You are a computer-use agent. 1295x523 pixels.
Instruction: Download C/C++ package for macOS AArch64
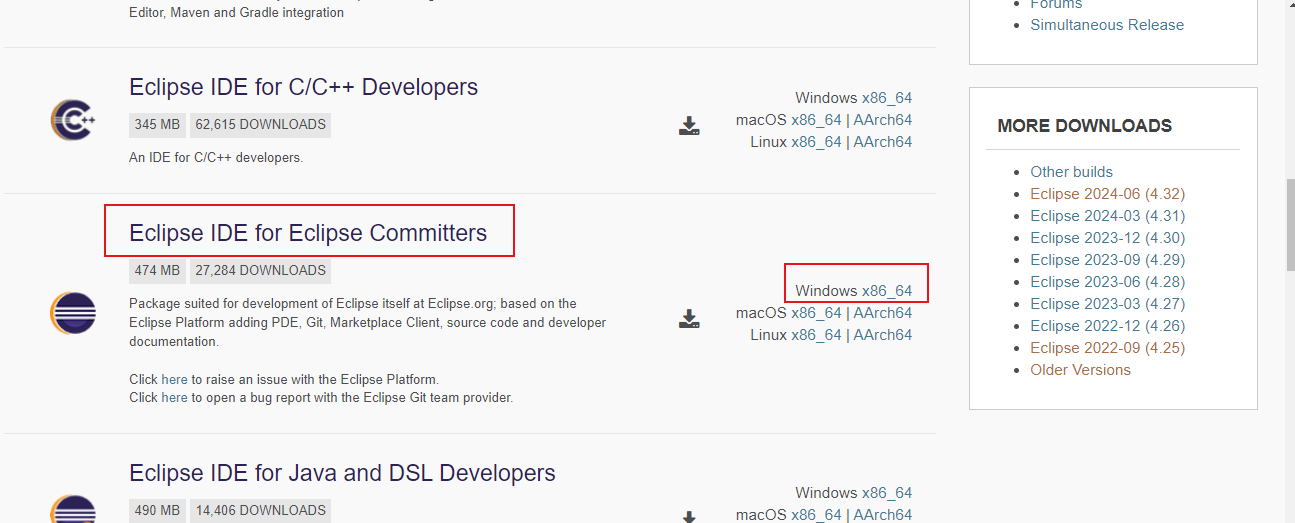882,120
